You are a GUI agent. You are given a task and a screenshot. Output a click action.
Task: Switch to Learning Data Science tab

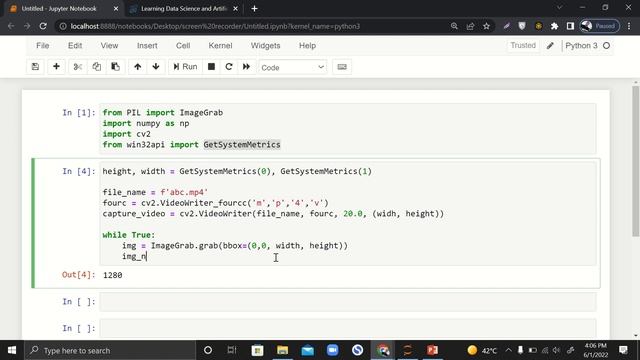click(183, 9)
